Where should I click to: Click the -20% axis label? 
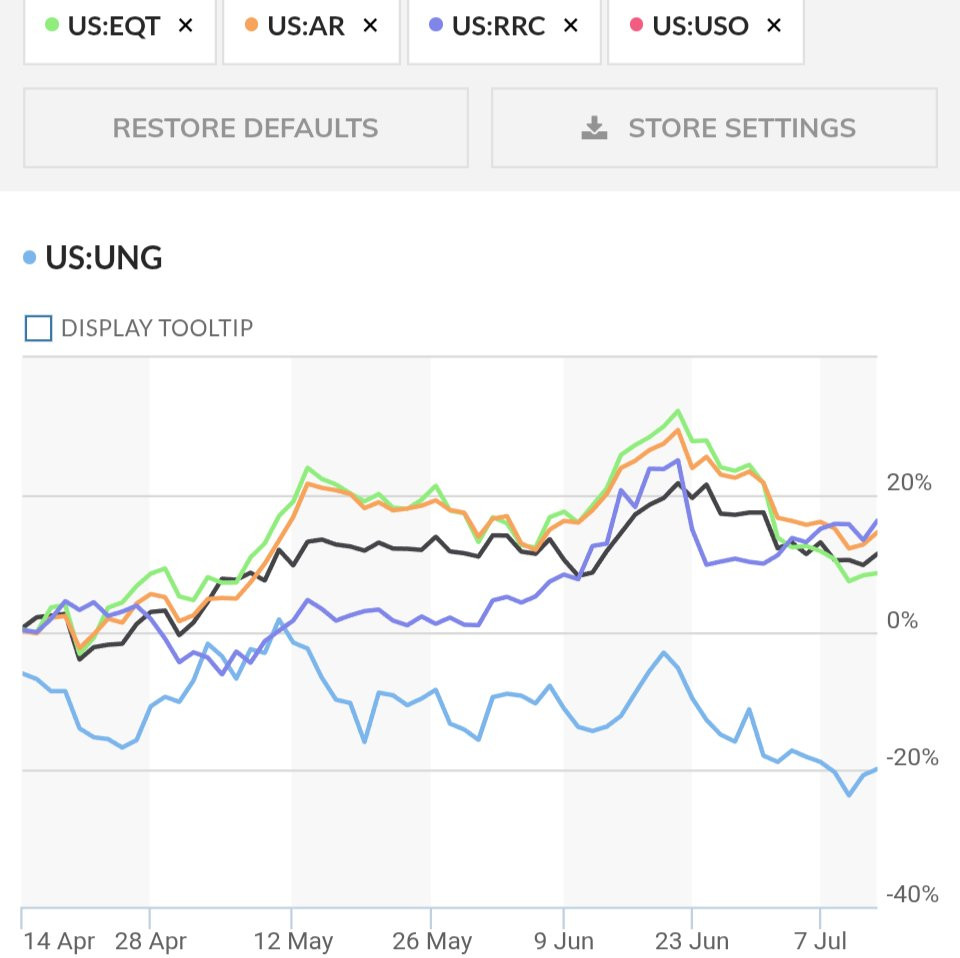[913, 757]
